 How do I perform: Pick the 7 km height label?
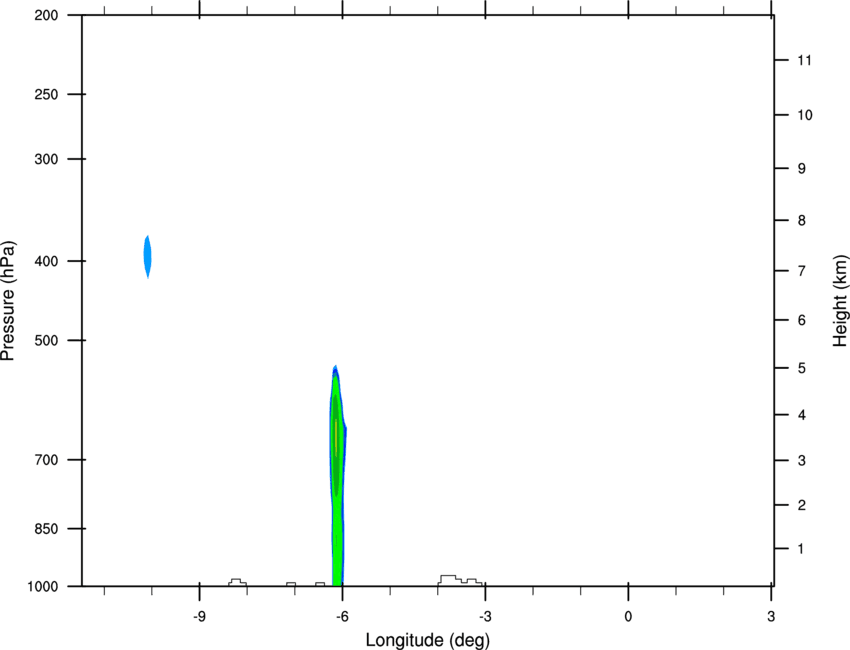pyautogui.click(x=801, y=271)
